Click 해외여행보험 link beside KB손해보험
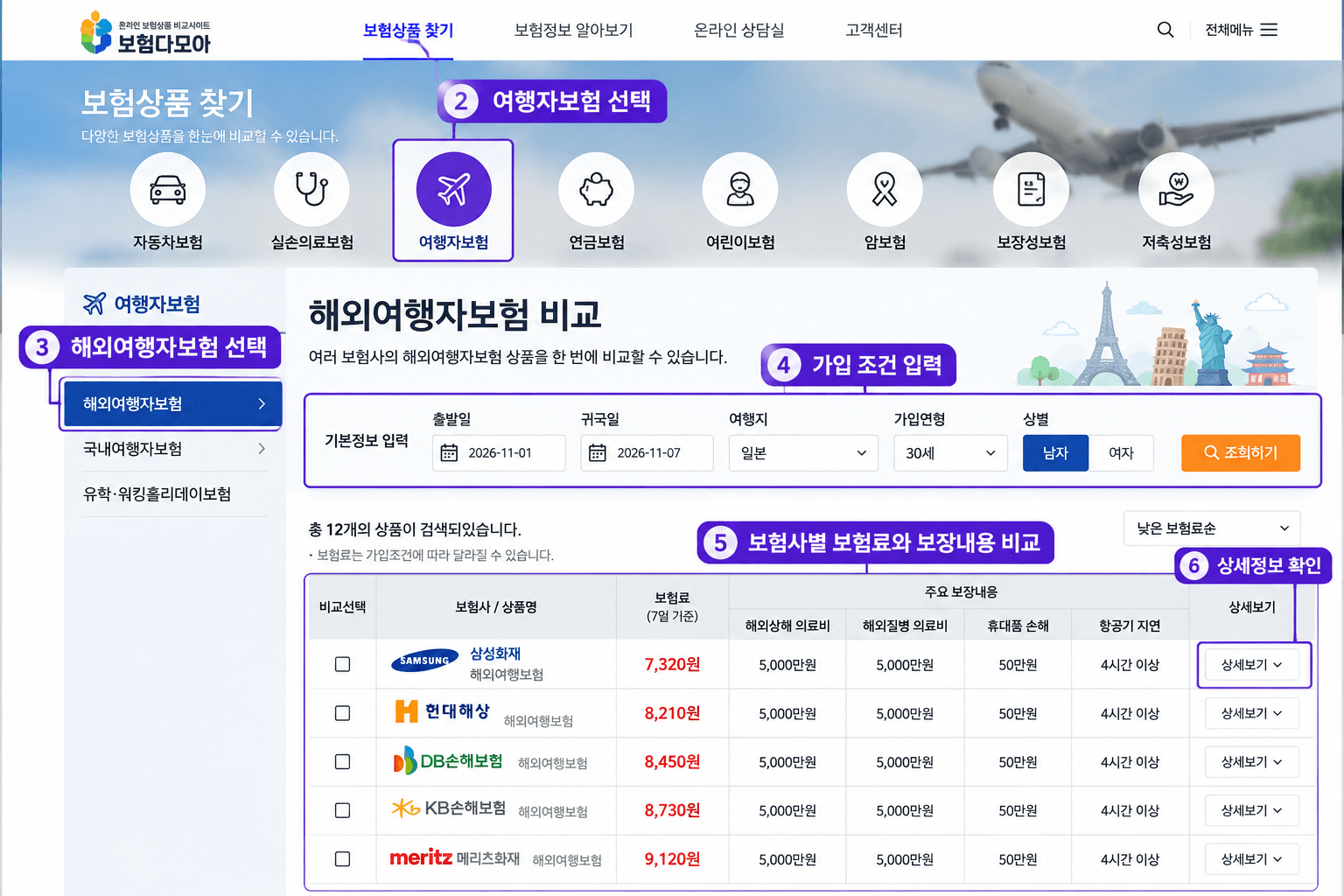The width and height of the screenshot is (1344, 896). (552, 812)
